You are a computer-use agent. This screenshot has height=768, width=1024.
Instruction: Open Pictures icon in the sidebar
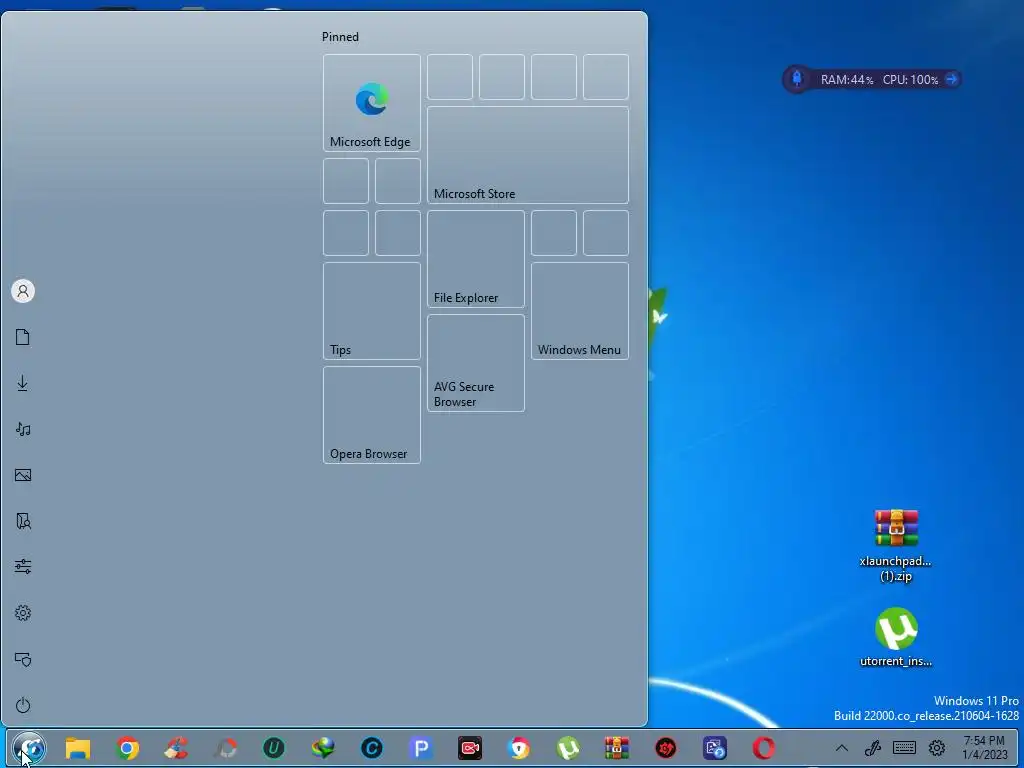click(23, 475)
